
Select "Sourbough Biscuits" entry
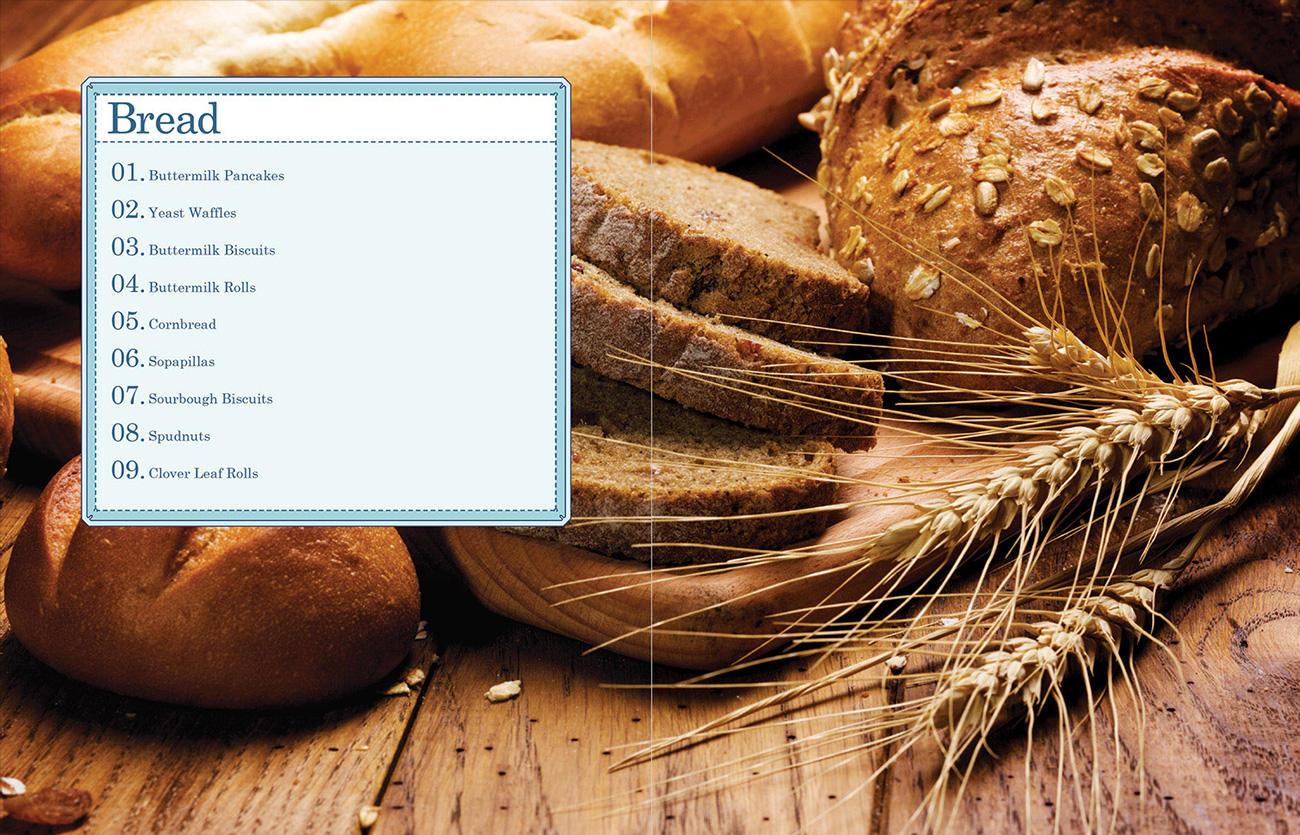[x=191, y=397]
